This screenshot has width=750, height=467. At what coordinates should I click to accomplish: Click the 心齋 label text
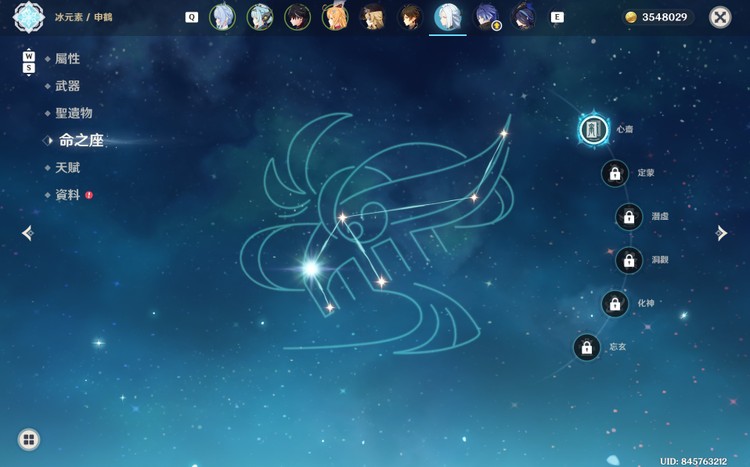tap(625, 129)
